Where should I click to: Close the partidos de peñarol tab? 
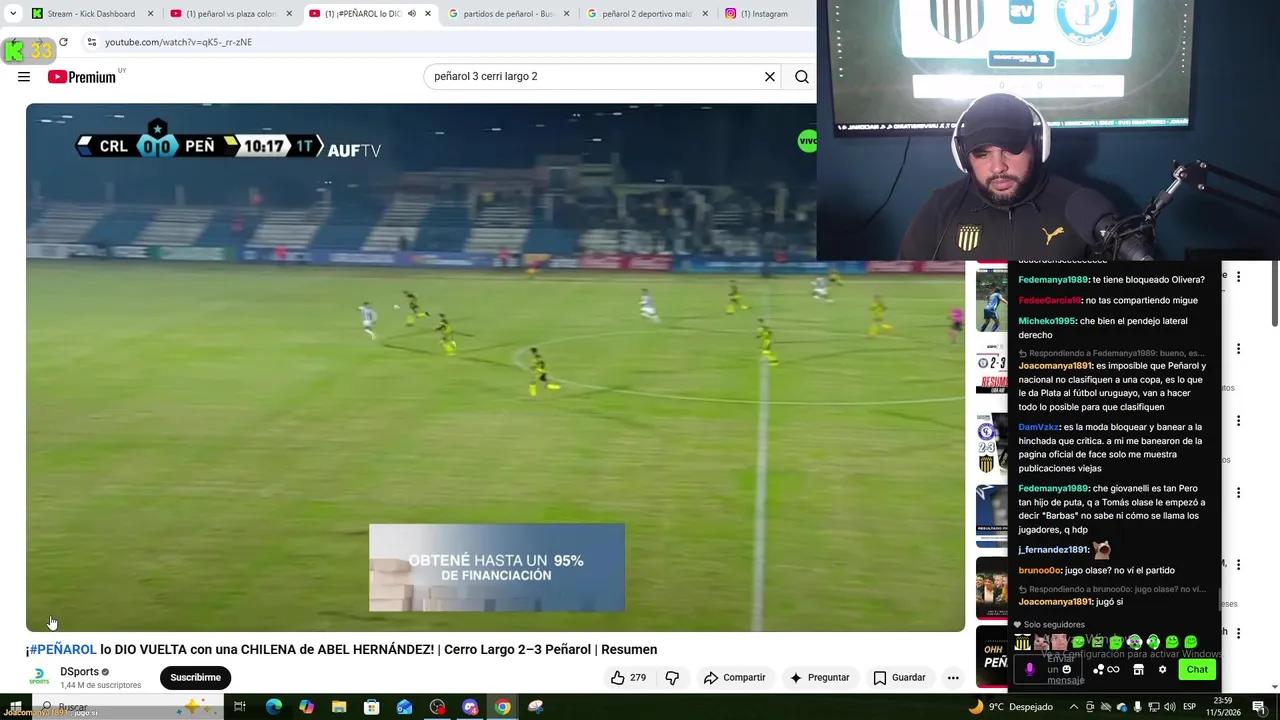567,14
